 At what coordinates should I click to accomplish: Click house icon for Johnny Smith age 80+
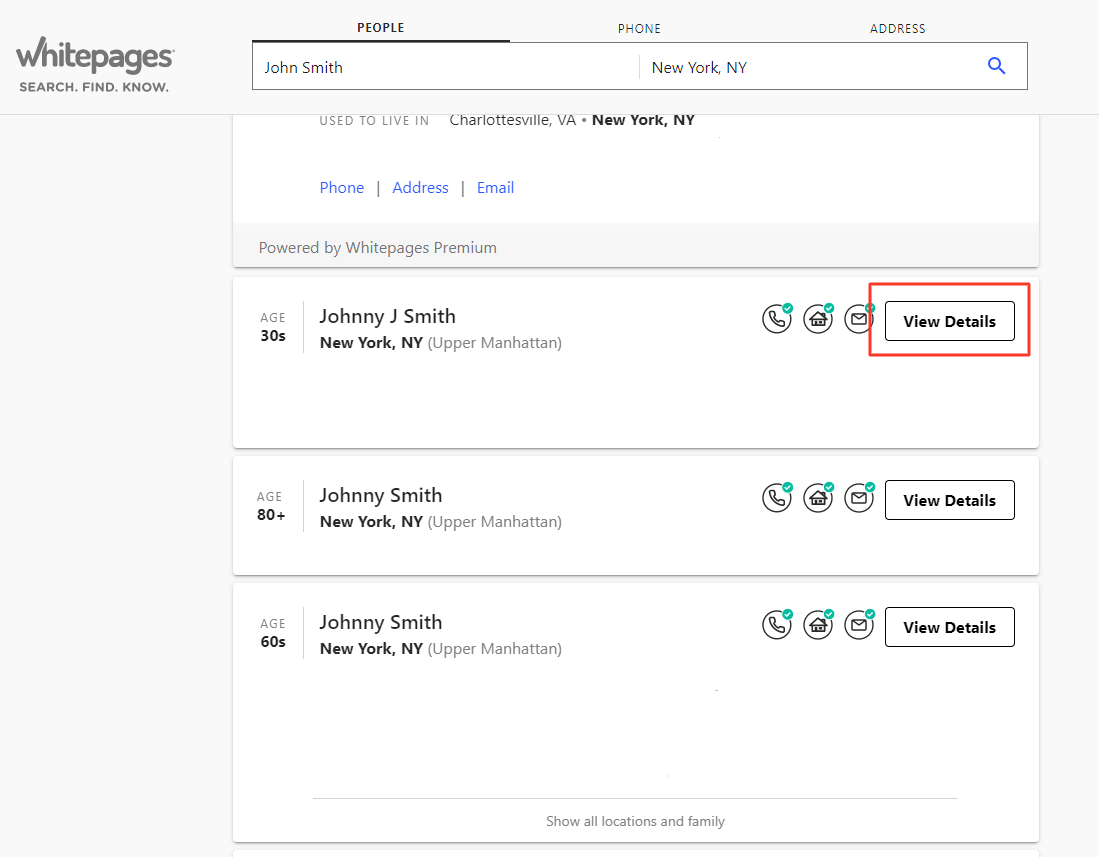coord(818,498)
